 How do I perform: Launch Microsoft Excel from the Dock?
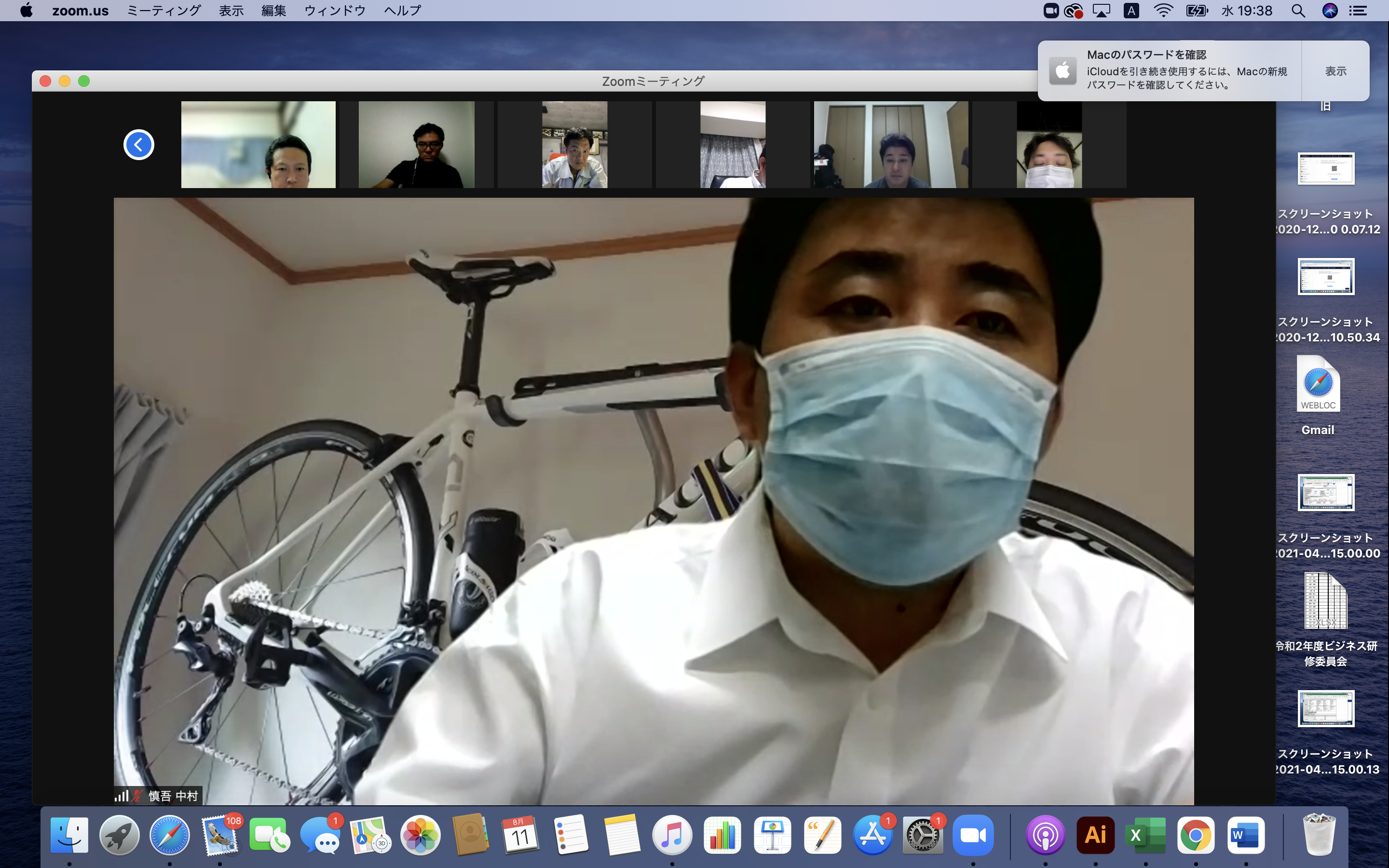point(1145,835)
